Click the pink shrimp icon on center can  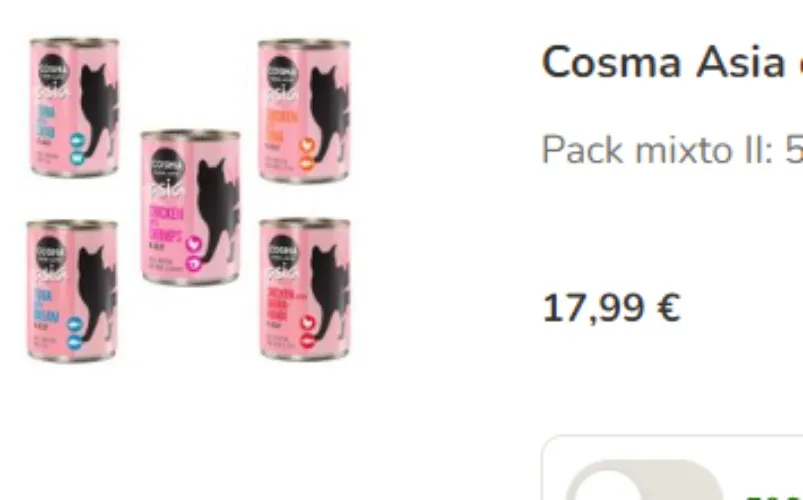(x=193, y=263)
